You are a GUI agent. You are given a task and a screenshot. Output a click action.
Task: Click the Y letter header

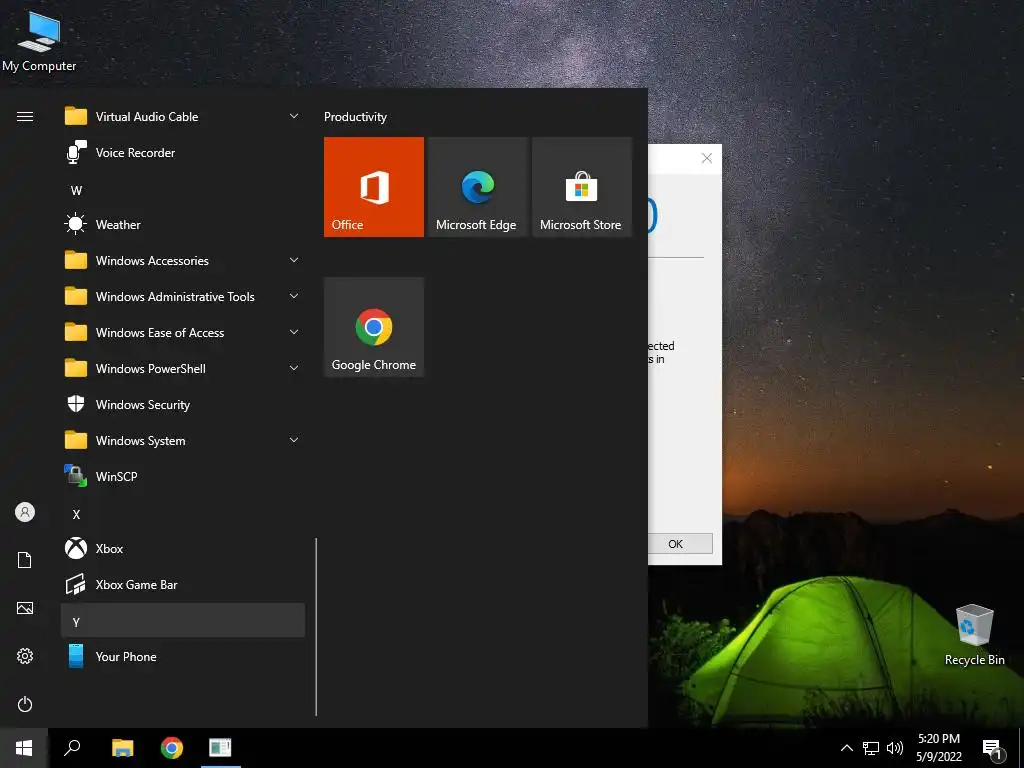pyautogui.click(x=183, y=621)
